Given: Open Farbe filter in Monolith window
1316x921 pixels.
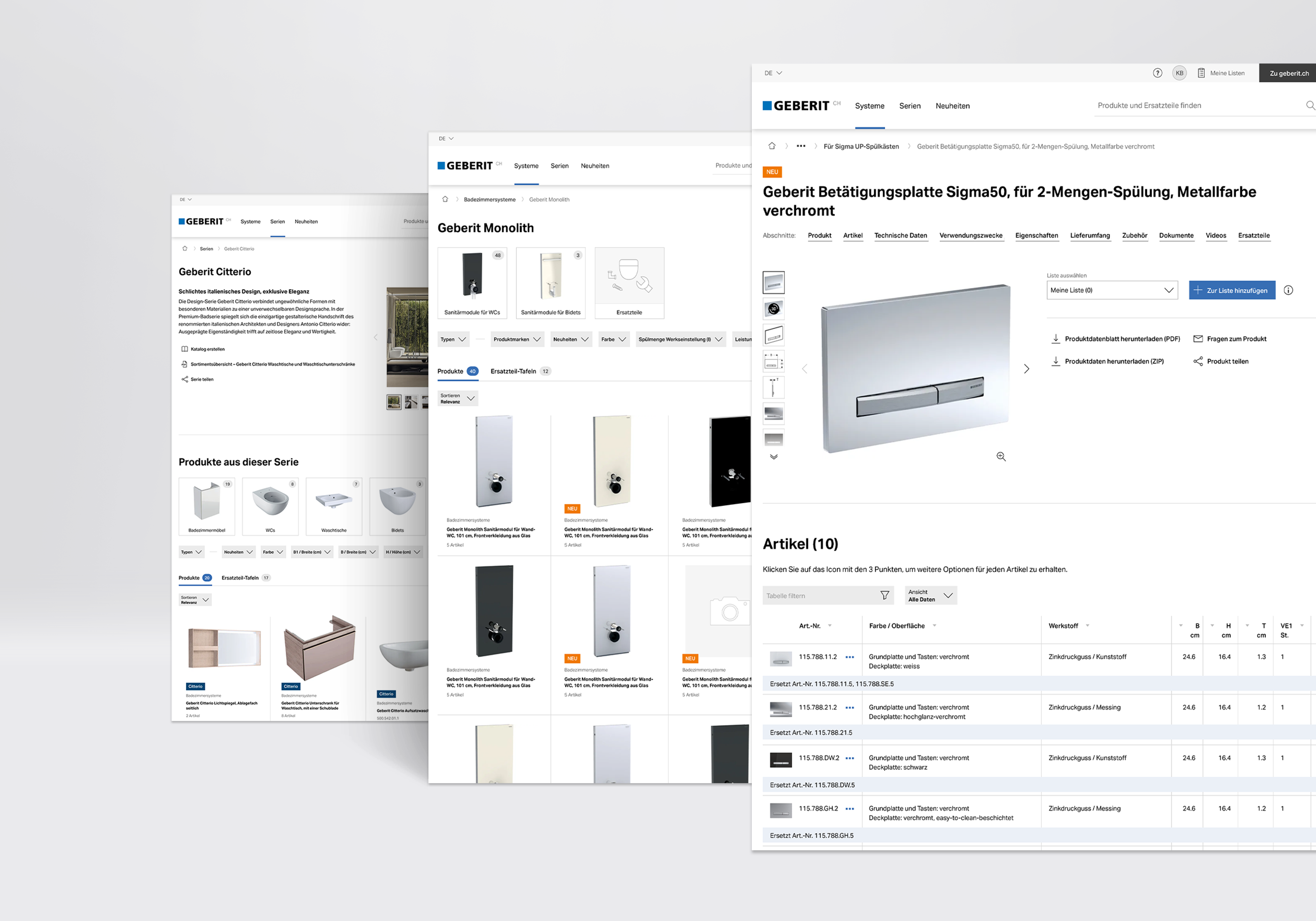Looking at the screenshot, I should 613,339.
